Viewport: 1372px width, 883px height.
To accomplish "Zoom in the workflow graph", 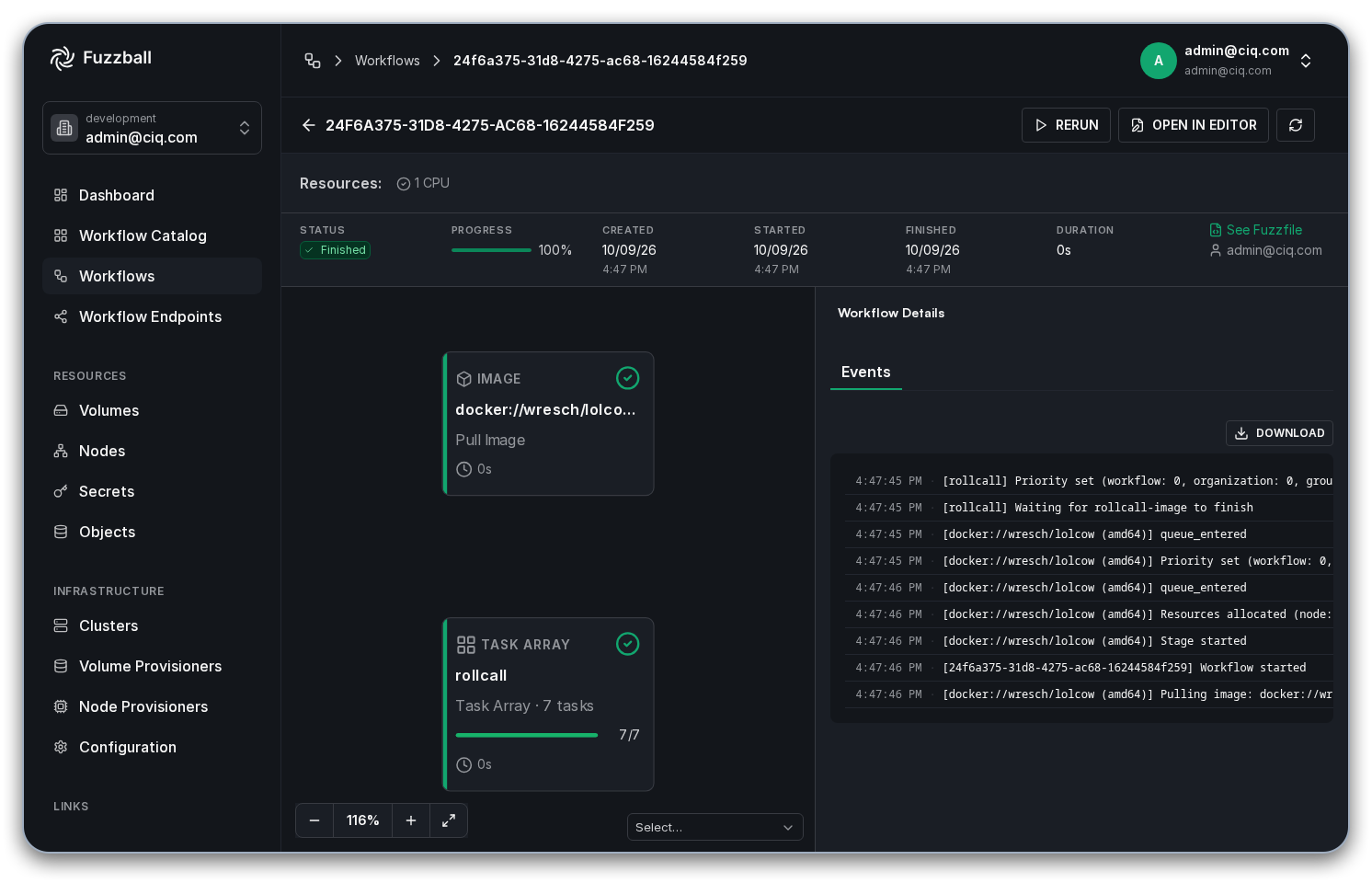I will click(411, 820).
